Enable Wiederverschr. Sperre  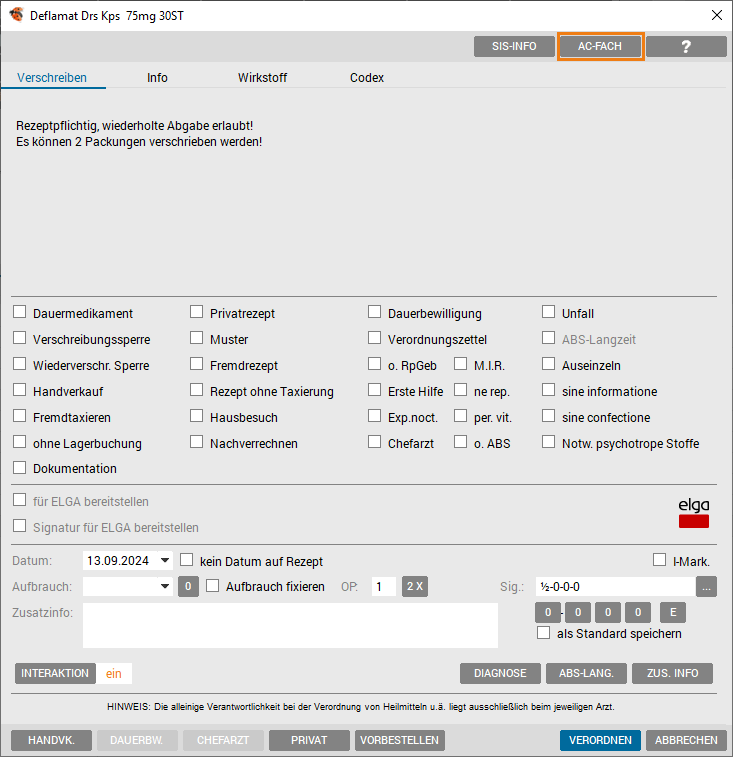(19, 364)
